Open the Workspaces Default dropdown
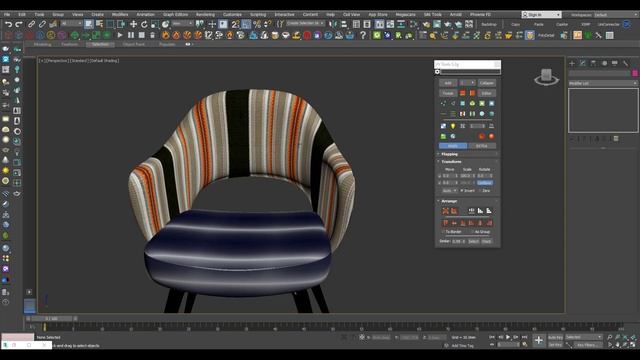 tap(616, 15)
